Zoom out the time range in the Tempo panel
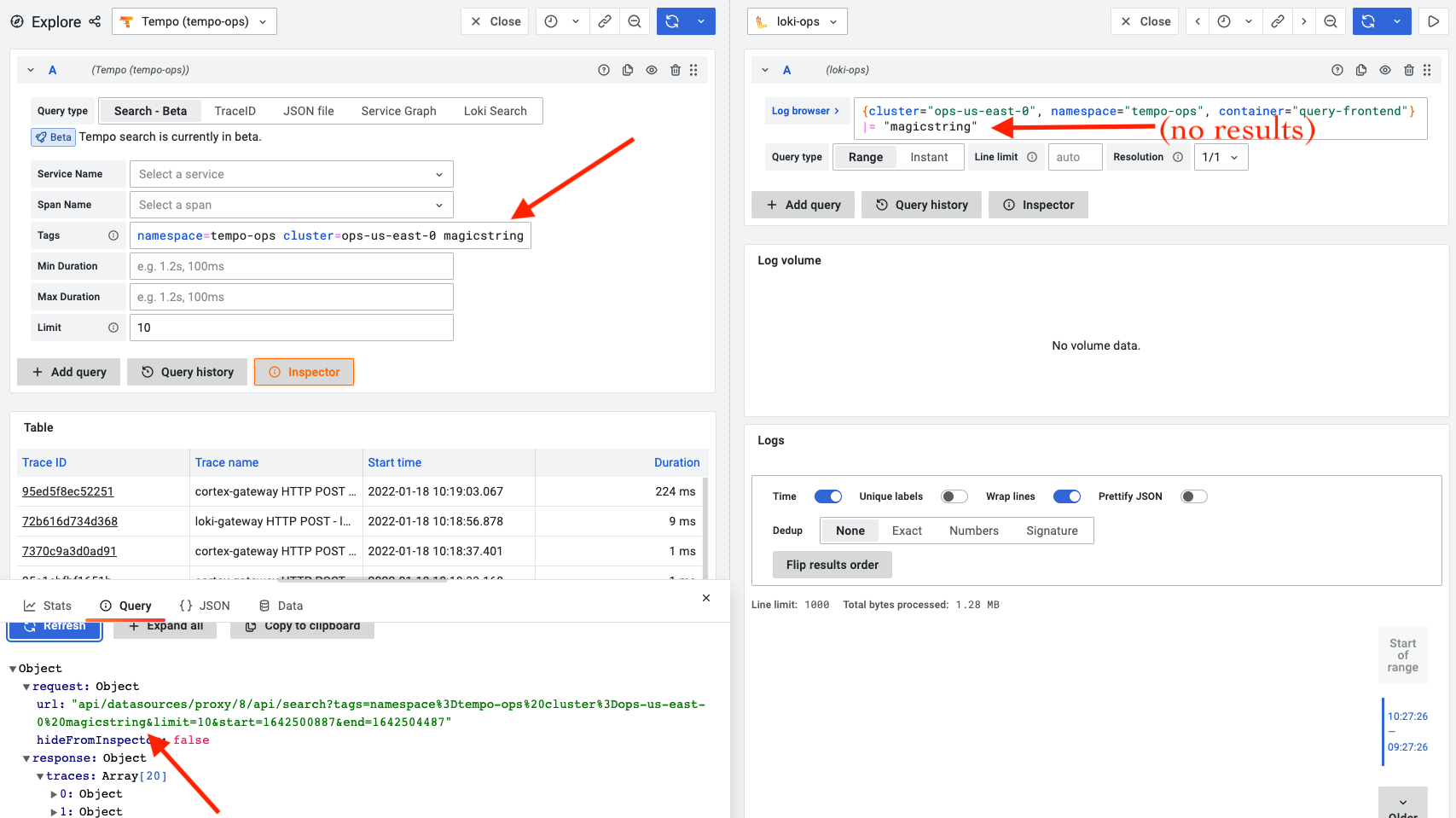The image size is (1456, 818). coord(635,20)
